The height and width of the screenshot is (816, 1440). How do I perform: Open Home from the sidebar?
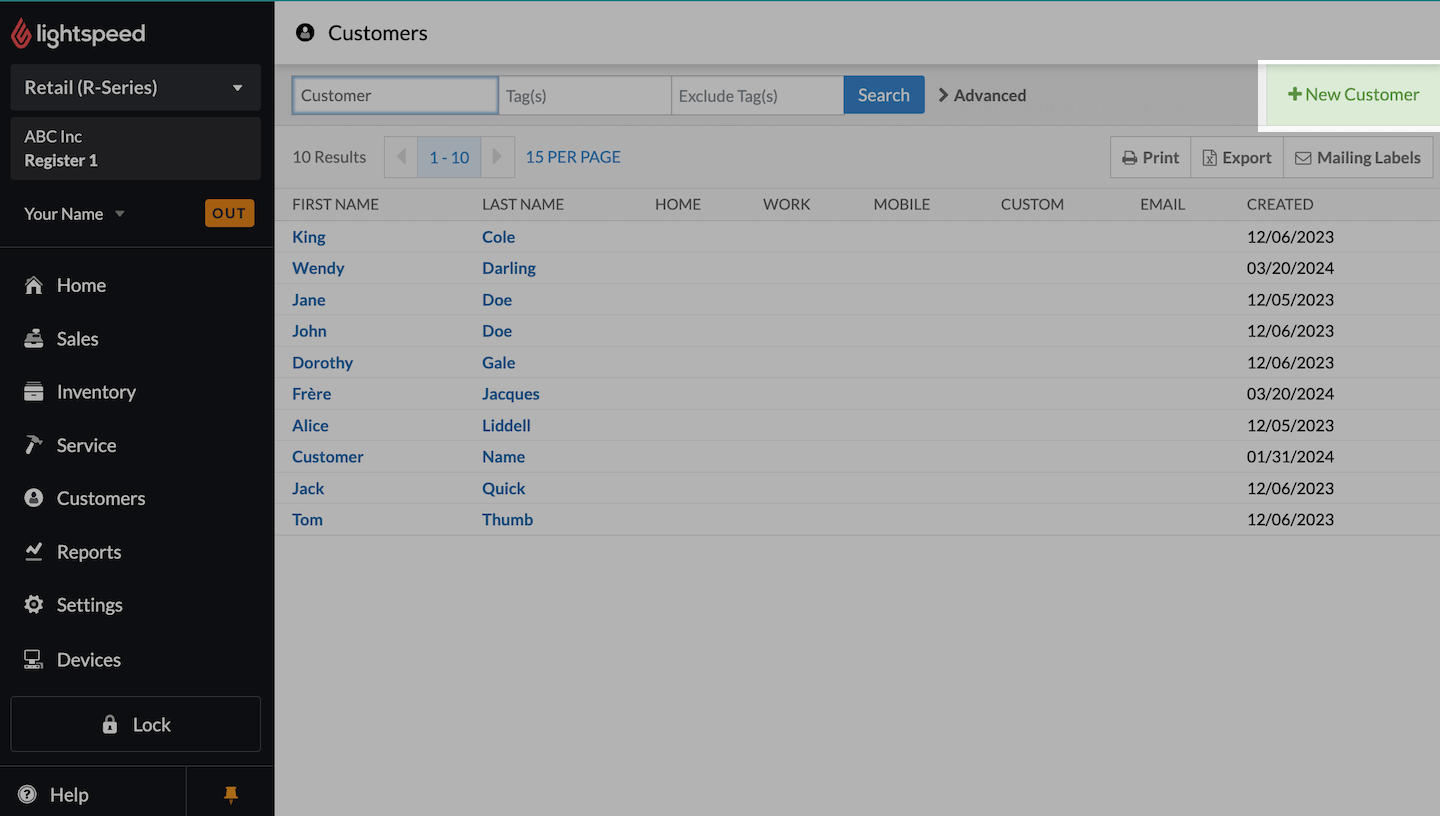[80, 285]
